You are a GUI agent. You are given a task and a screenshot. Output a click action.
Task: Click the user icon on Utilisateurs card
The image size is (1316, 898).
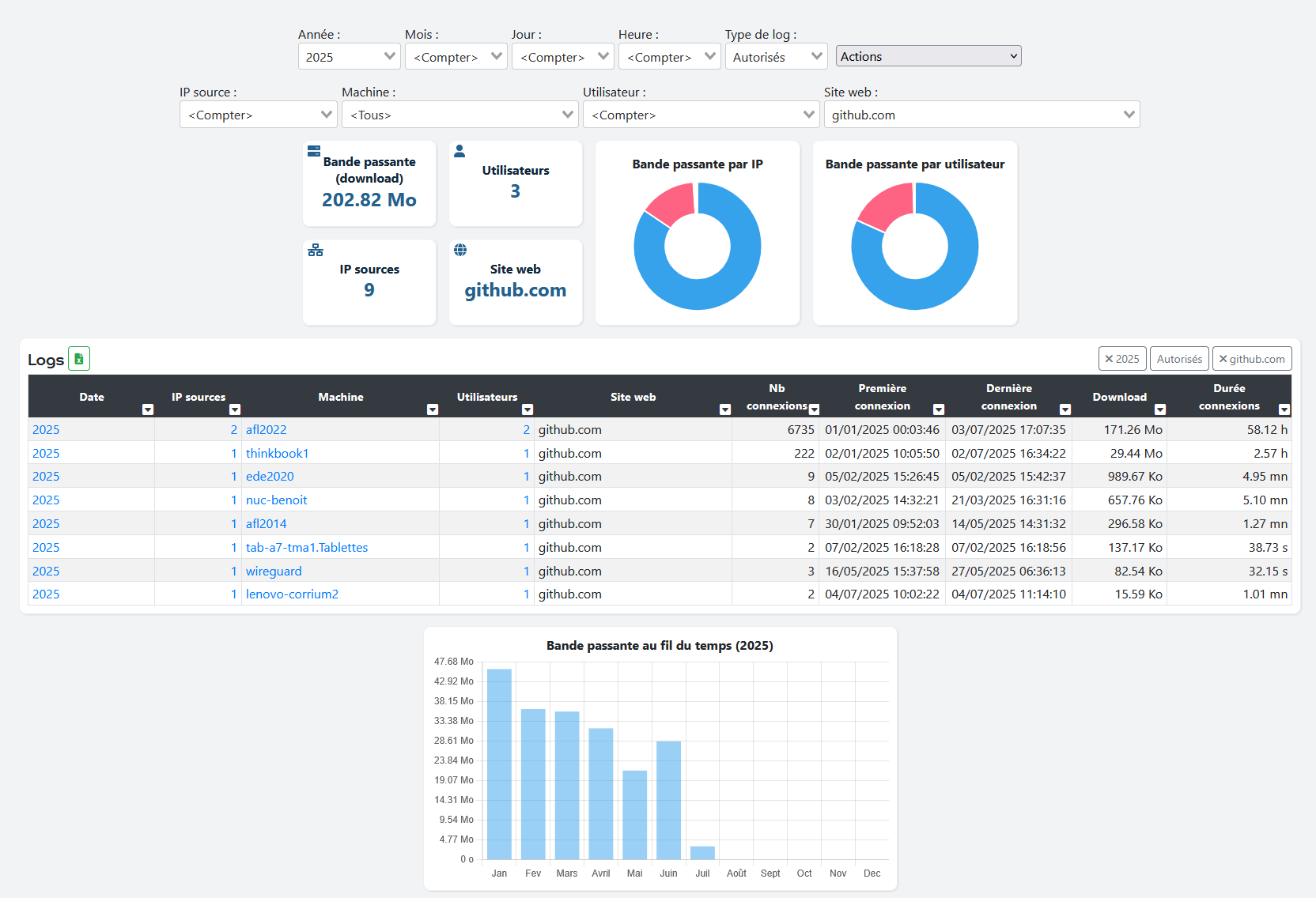point(459,151)
